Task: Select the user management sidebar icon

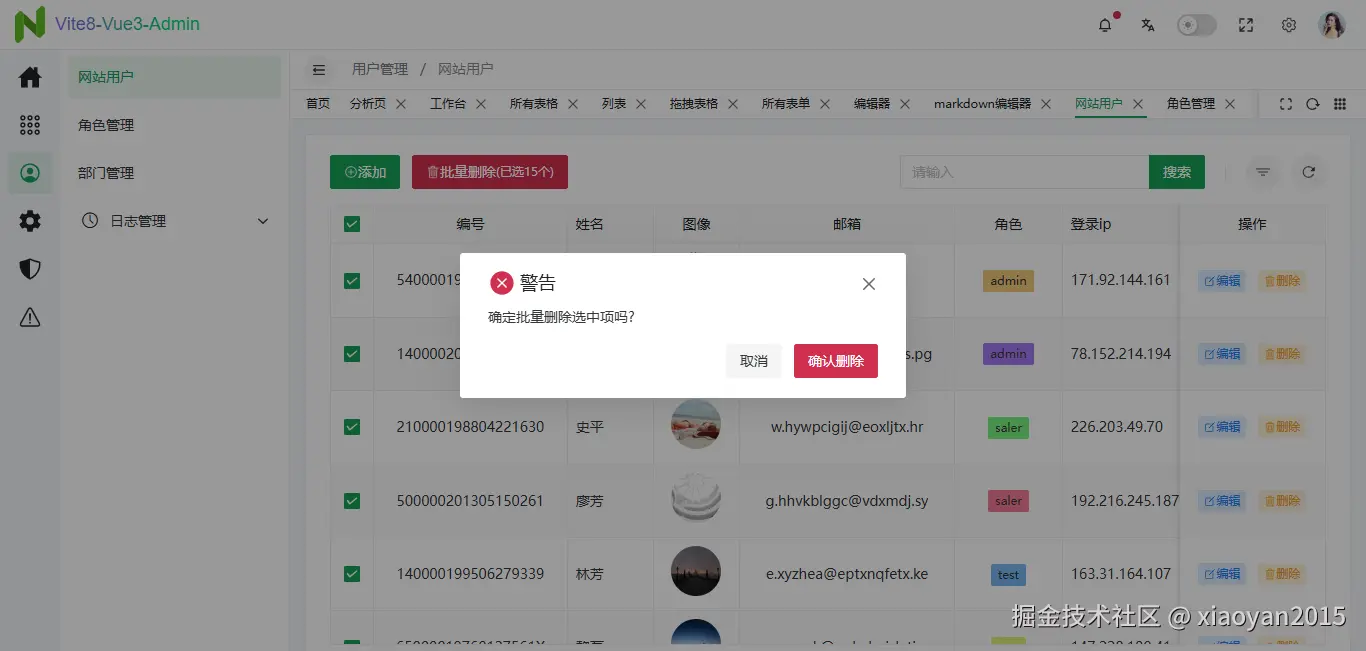Action: coord(30,173)
